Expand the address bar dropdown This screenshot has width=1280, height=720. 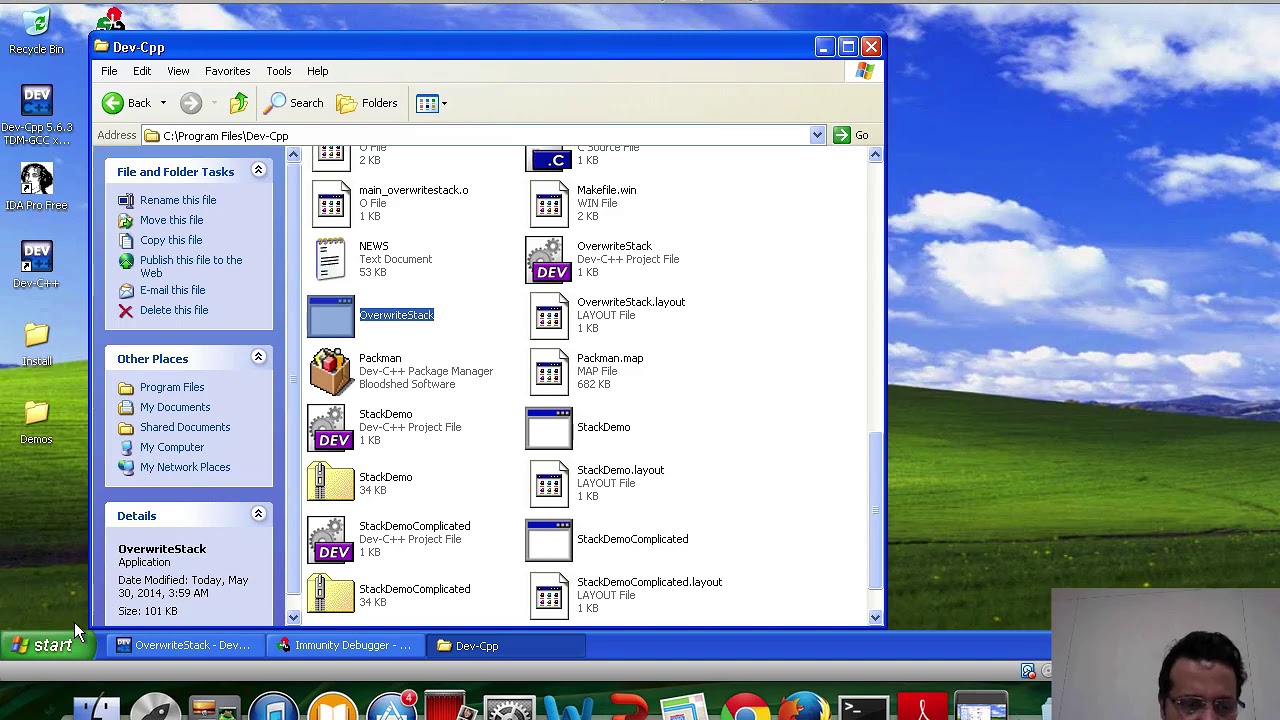(x=817, y=135)
